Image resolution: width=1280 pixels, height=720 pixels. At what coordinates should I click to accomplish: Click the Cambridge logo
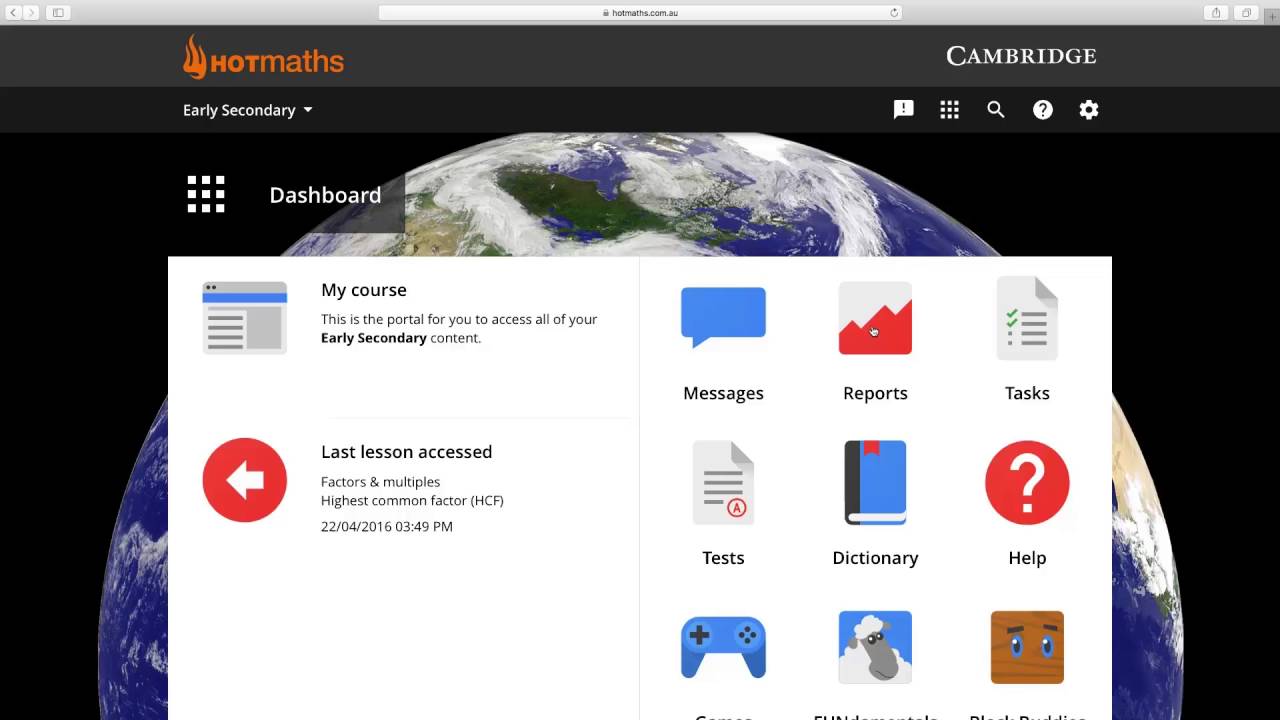pos(1021,56)
